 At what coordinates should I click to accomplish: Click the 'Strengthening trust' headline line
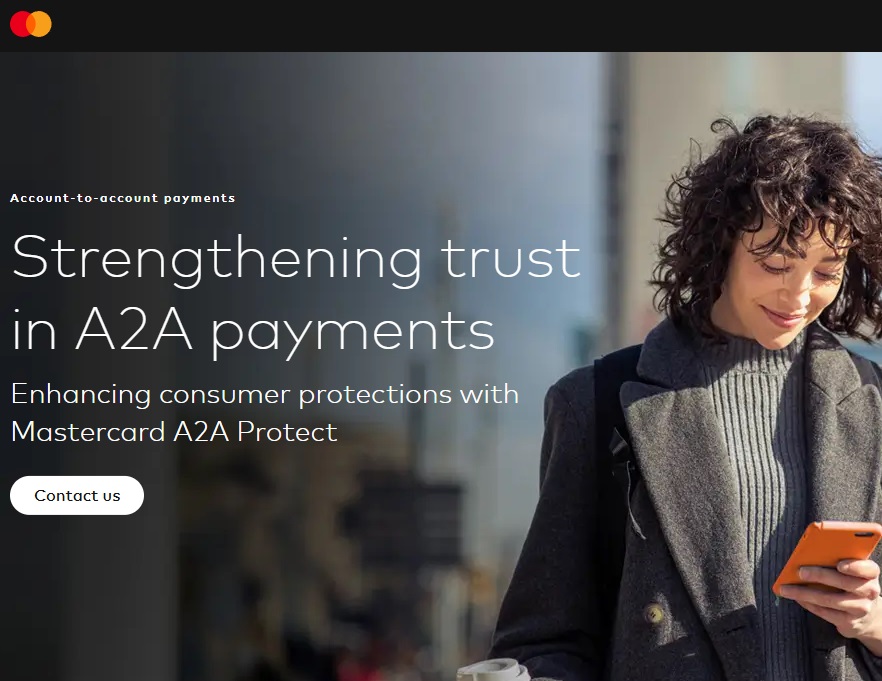click(296, 258)
